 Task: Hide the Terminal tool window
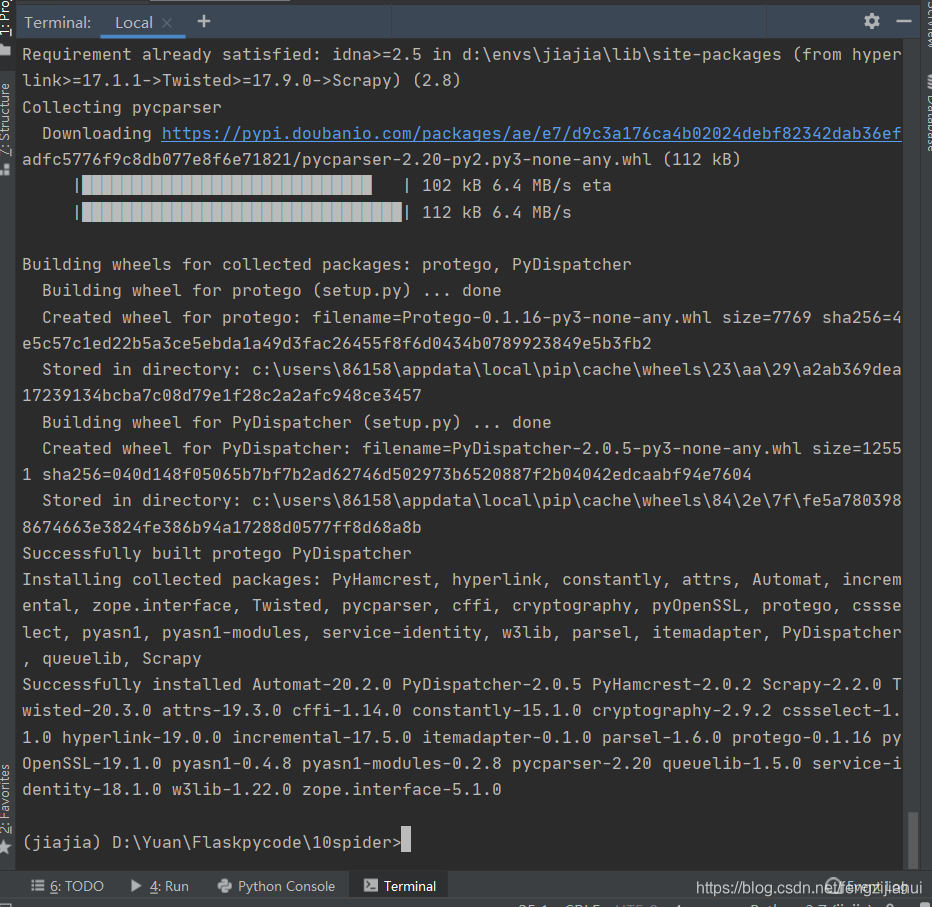click(903, 21)
